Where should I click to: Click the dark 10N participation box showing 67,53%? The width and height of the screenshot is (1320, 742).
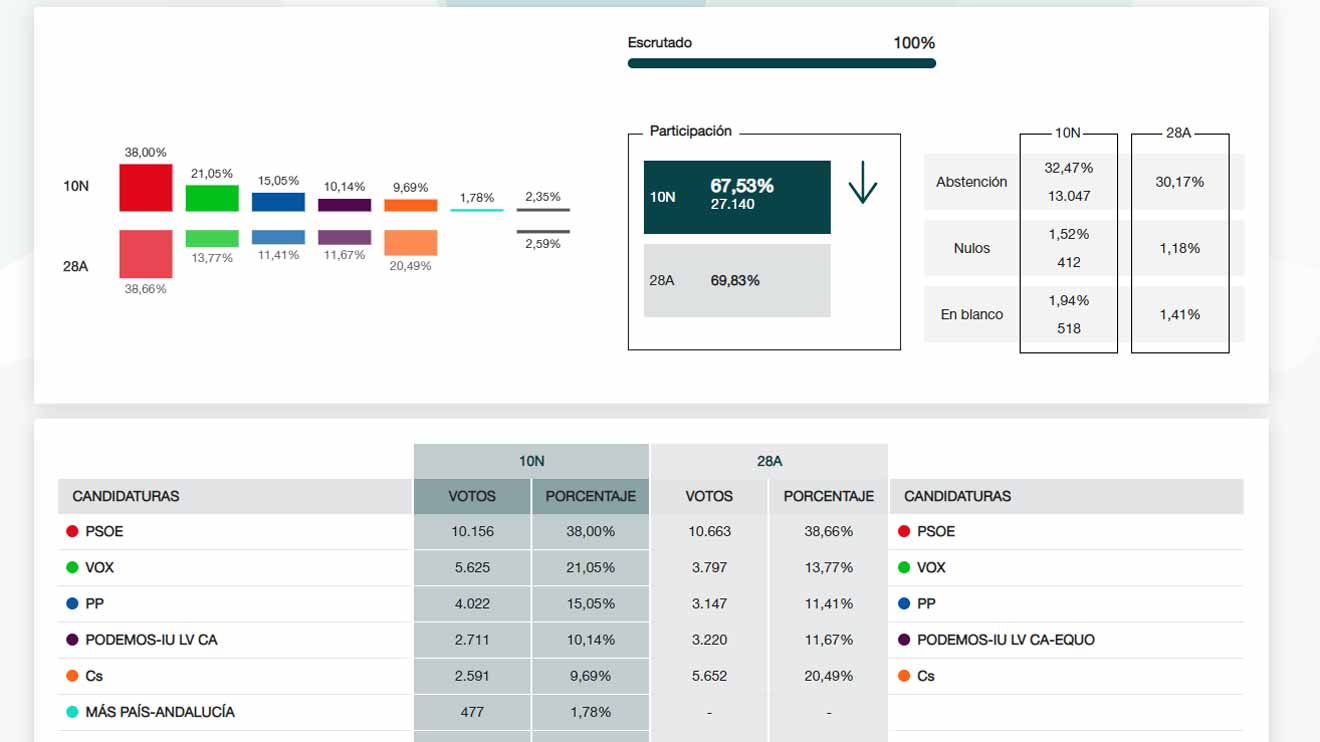point(737,197)
